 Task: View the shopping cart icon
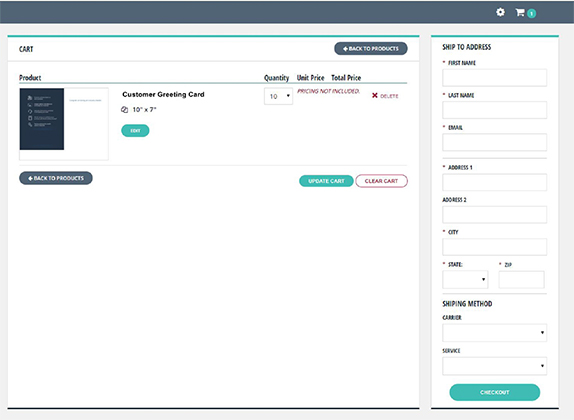tap(520, 12)
